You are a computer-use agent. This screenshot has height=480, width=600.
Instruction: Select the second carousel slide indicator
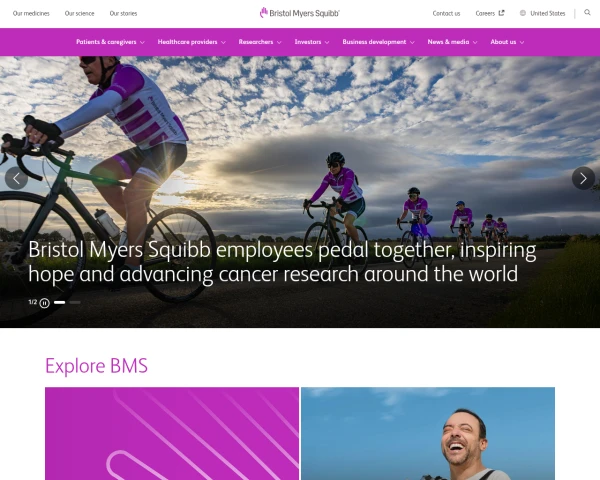pos(75,302)
